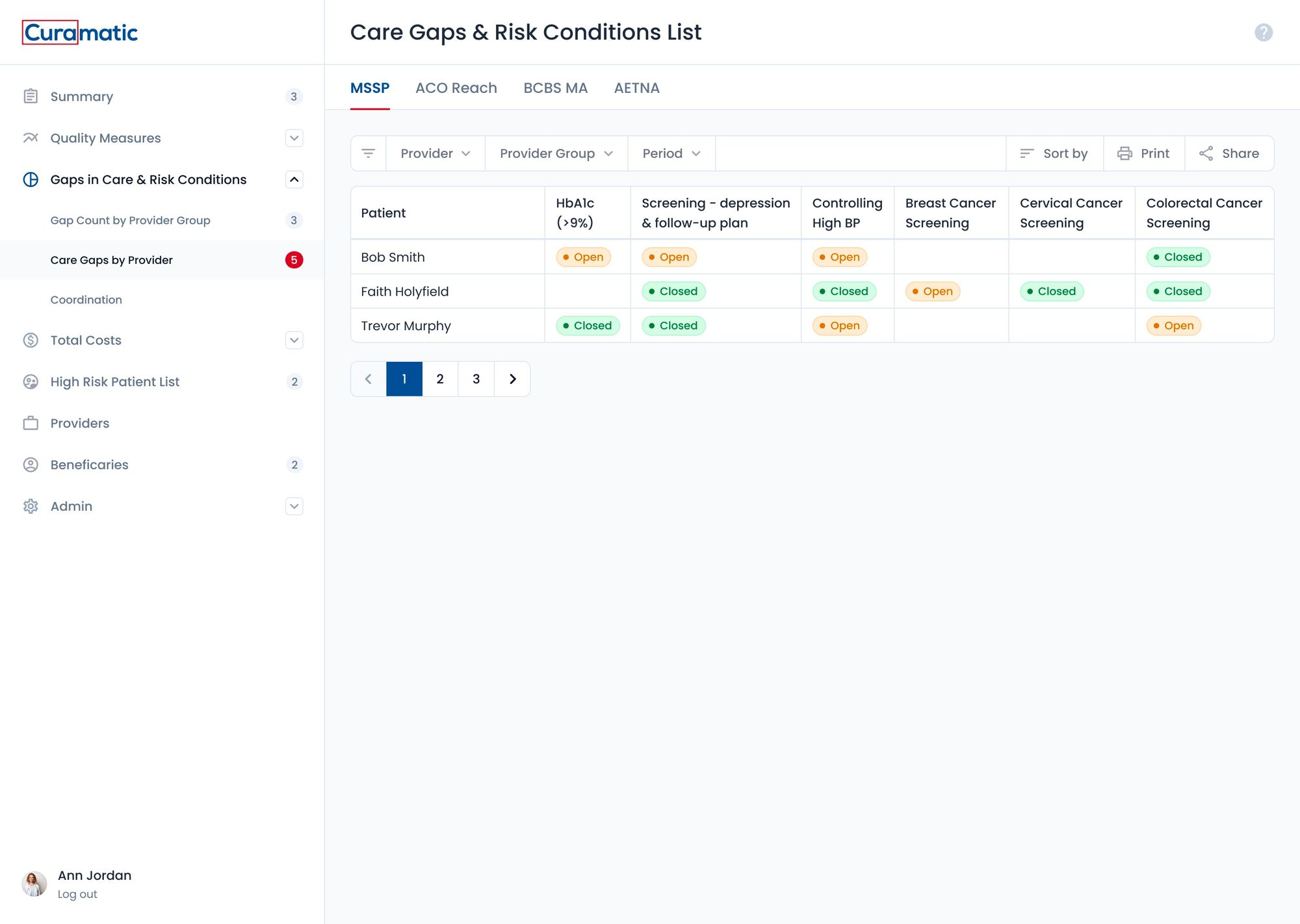Click the help question mark icon
This screenshot has height=924, width=1300.
coord(1263,32)
